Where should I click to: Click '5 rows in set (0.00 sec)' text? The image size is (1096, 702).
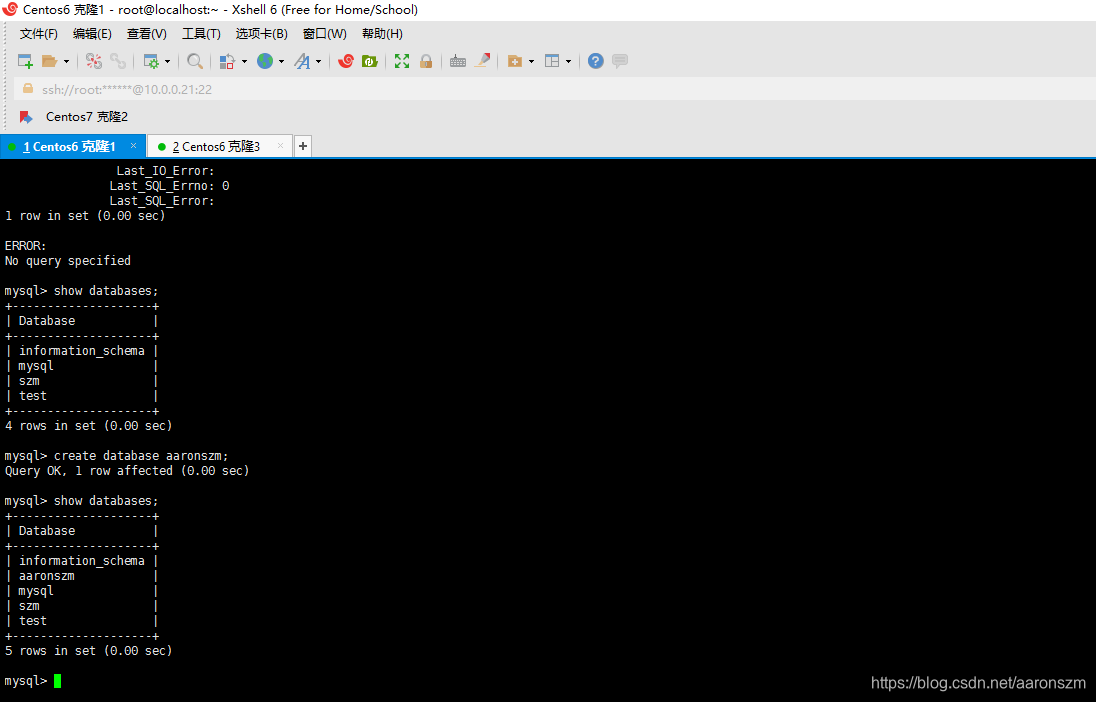click(89, 650)
